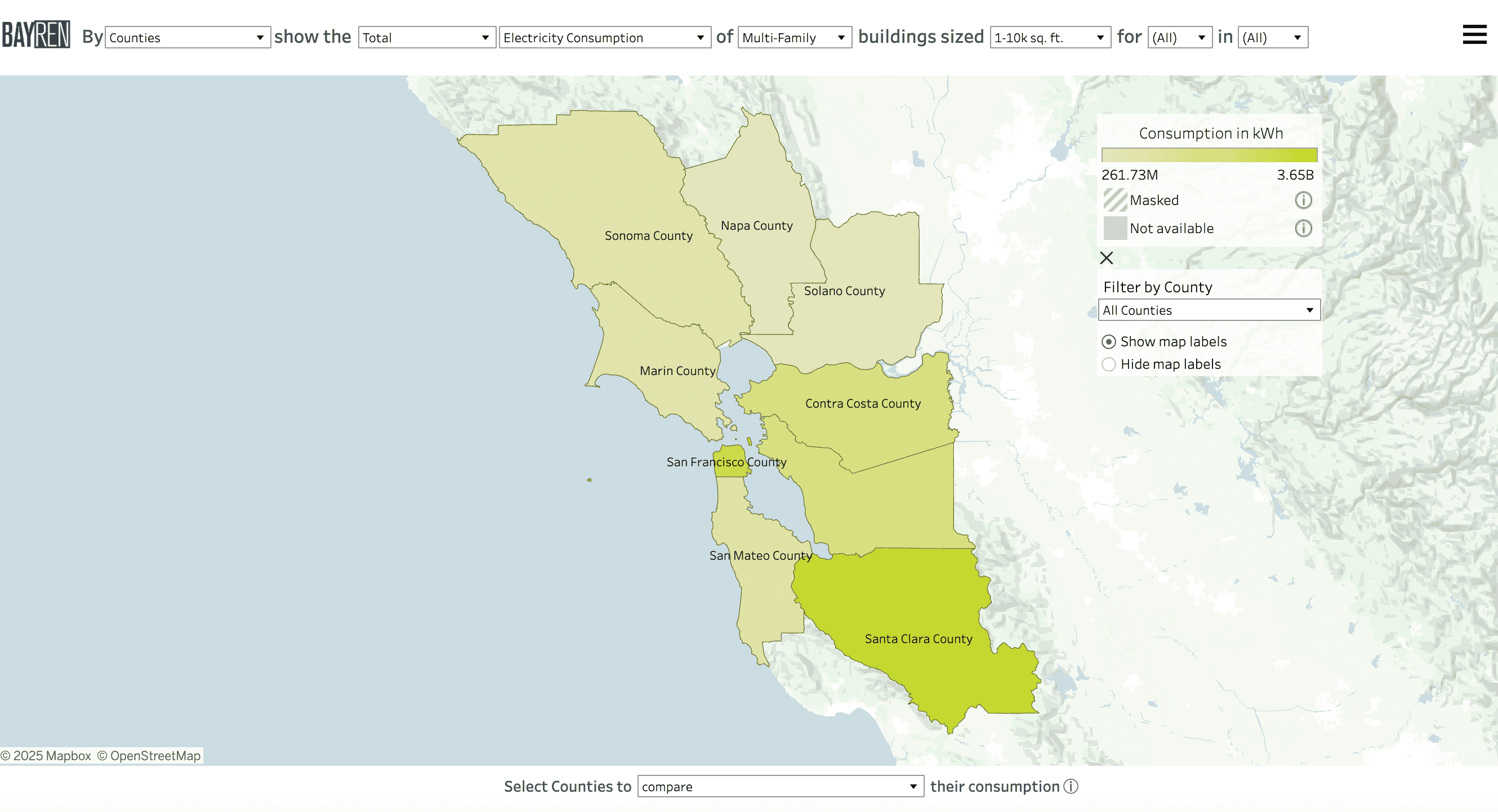Viewport: 1498px width, 812px height.
Task: Click the Not available info icon
Action: [1303, 228]
